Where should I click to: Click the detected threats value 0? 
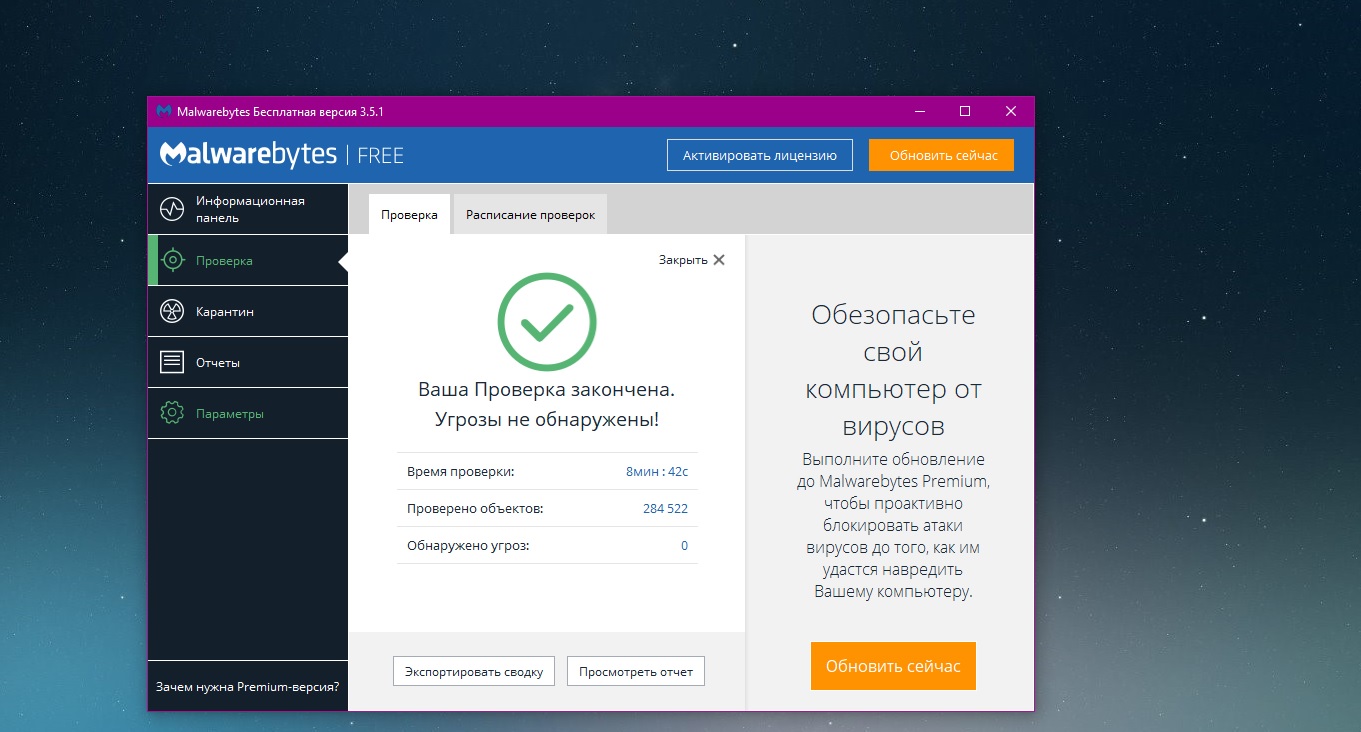pyautogui.click(x=684, y=545)
